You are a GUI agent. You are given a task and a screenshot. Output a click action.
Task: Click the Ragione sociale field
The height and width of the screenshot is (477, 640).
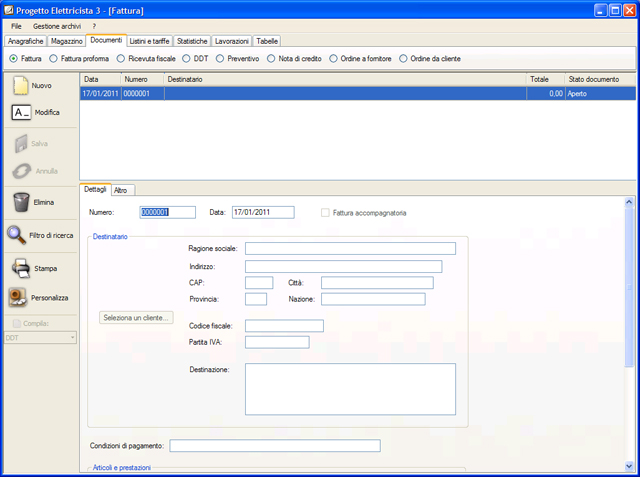[350, 248]
